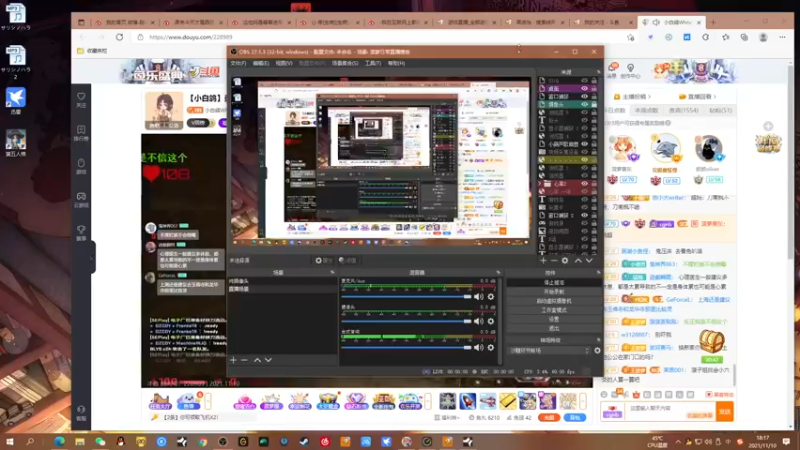
Task: Adjust the first mixer channel volume slider
Action: pos(406,296)
